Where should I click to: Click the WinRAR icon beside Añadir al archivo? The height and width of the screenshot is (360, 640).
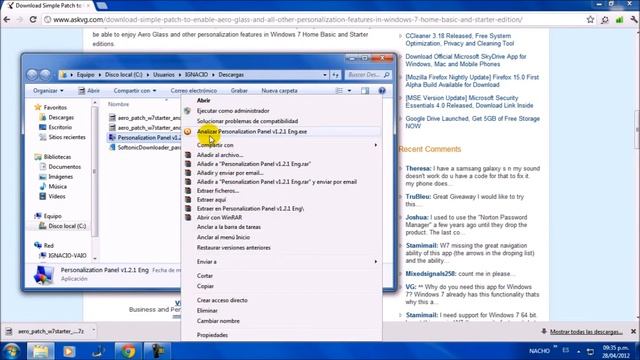188,155
